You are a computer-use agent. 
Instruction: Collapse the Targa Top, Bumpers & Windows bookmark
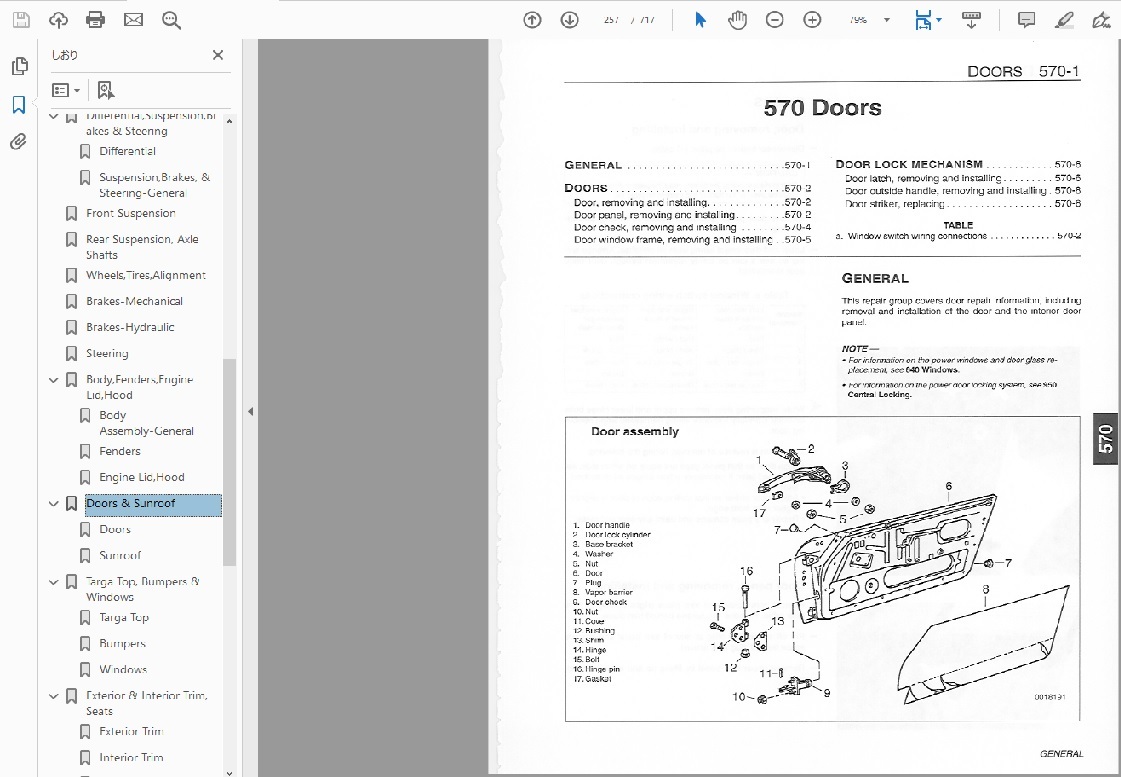(54, 582)
